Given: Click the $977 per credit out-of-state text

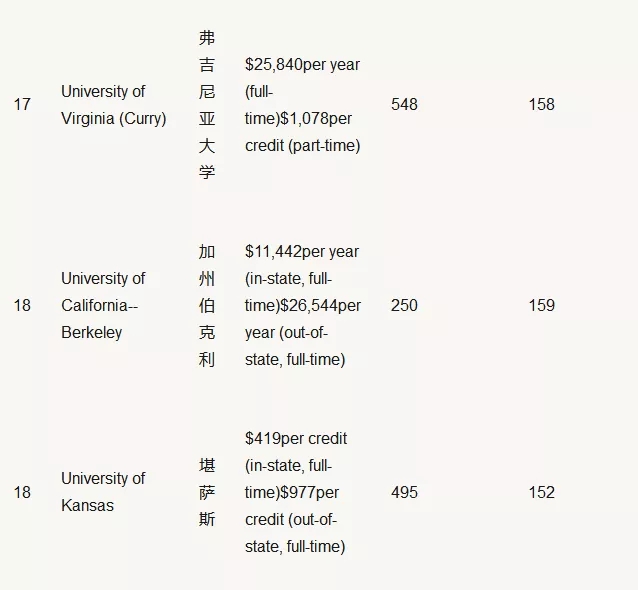Looking at the screenshot, I should point(295,519).
